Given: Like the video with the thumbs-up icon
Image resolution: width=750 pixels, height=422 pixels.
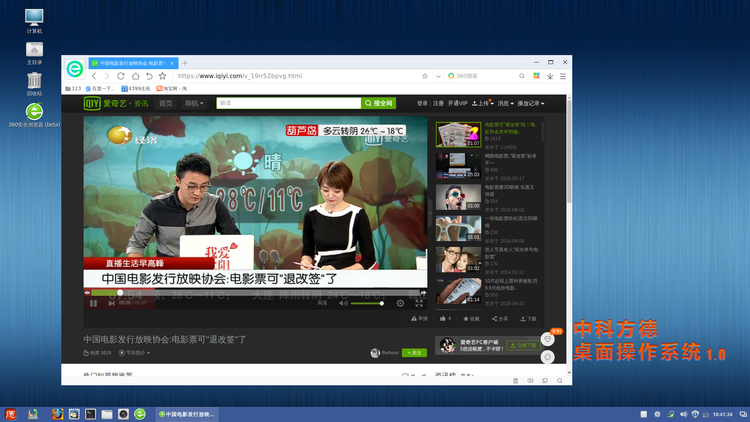Looking at the screenshot, I should [445, 319].
